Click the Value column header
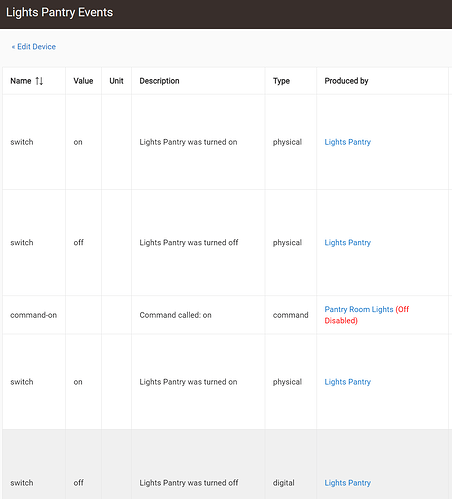Image resolution: width=452 pixels, height=499 pixels. 83,81
